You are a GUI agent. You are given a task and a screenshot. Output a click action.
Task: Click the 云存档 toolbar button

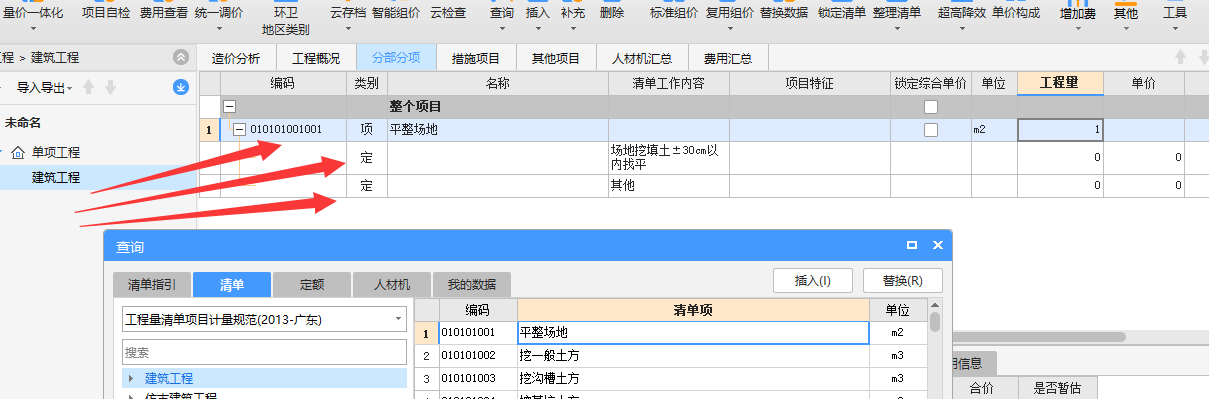(347, 13)
